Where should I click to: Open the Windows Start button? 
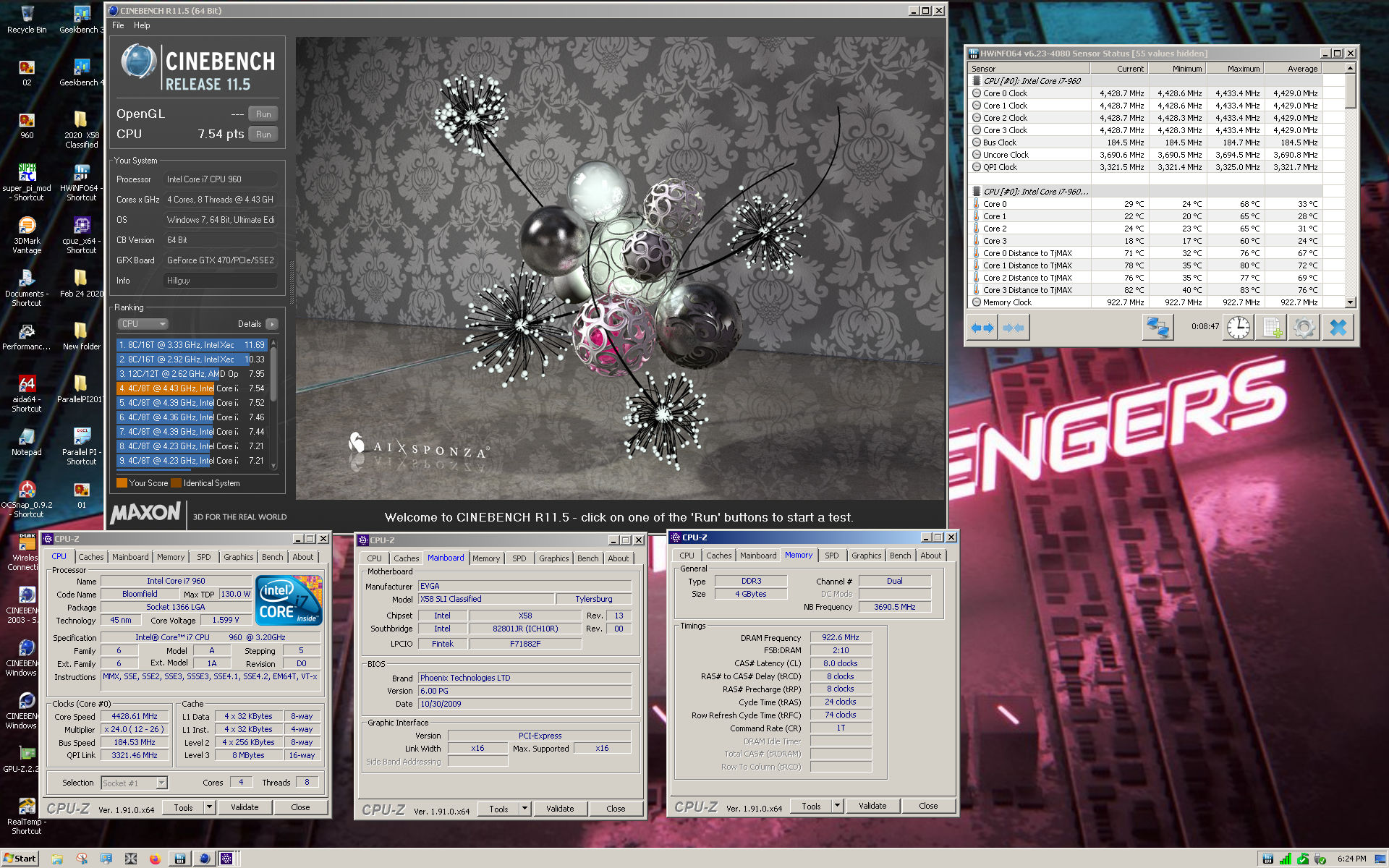20,859
